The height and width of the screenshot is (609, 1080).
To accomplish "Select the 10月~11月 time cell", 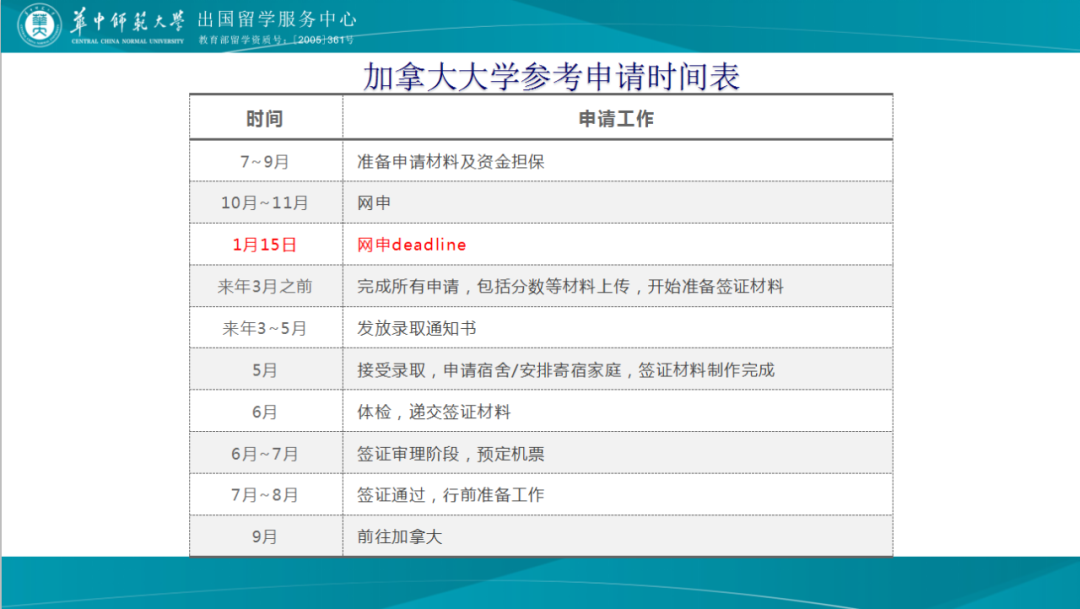I will 265,203.
